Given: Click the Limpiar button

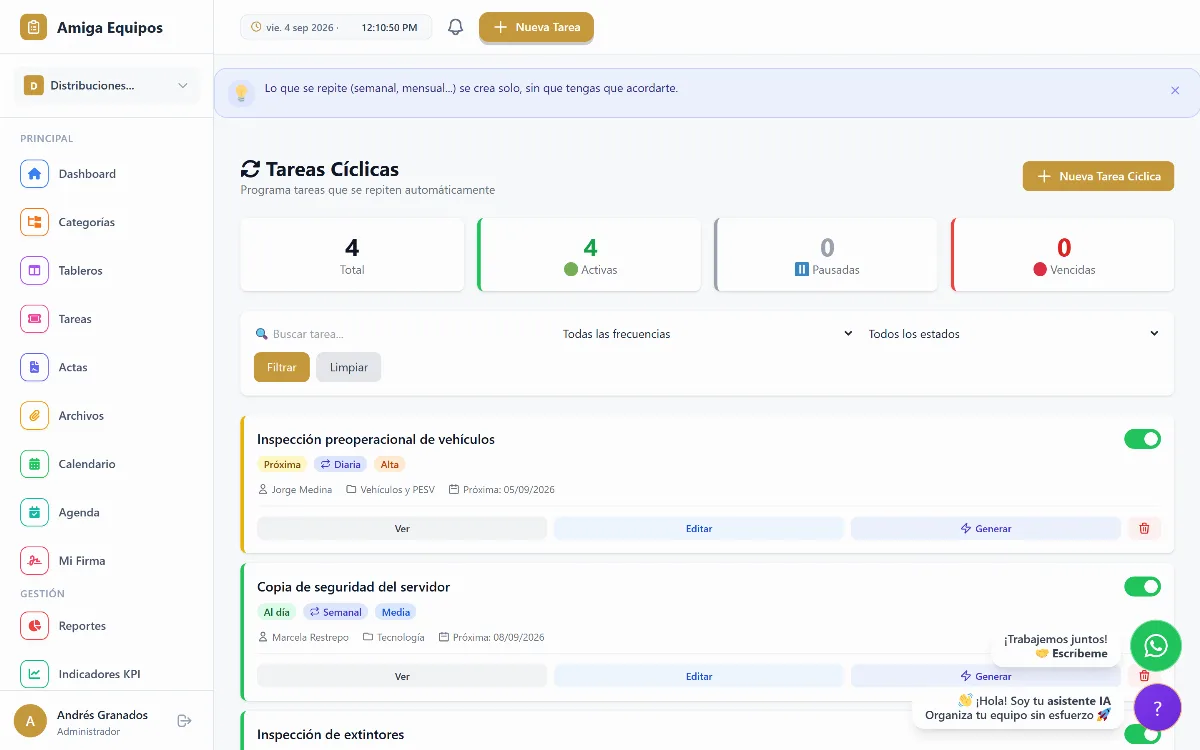Looking at the screenshot, I should click(x=349, y=367).
